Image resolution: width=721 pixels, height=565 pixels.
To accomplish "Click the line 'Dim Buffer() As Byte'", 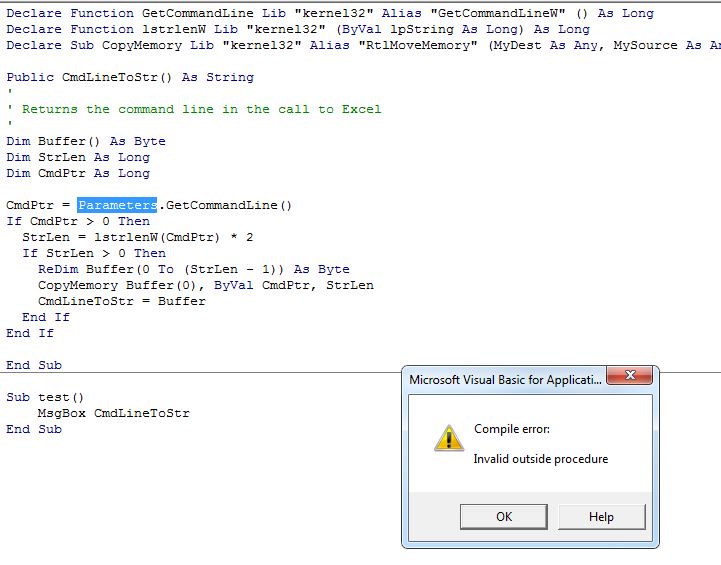I will (x=86, y=141).
